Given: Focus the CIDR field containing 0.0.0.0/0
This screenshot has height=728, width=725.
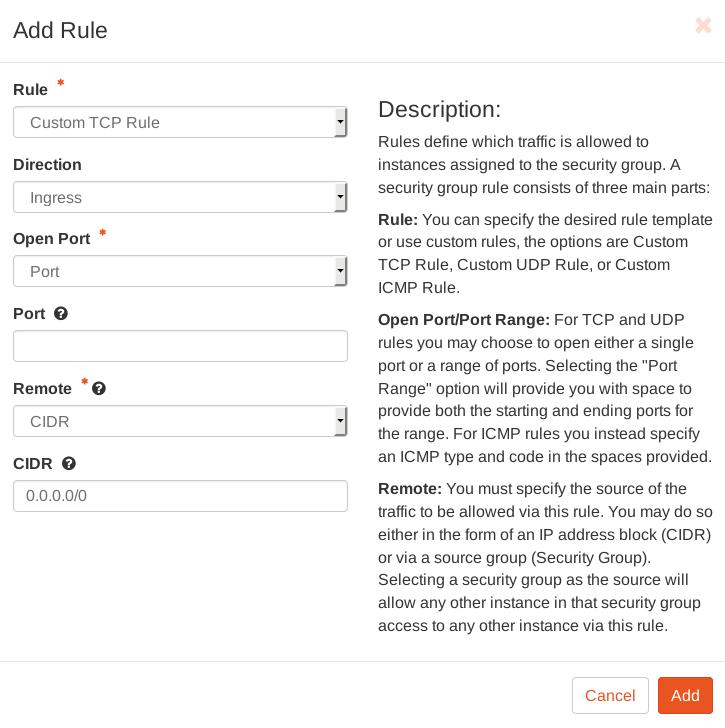Looking at the screenshot, I should click(180, 496).
